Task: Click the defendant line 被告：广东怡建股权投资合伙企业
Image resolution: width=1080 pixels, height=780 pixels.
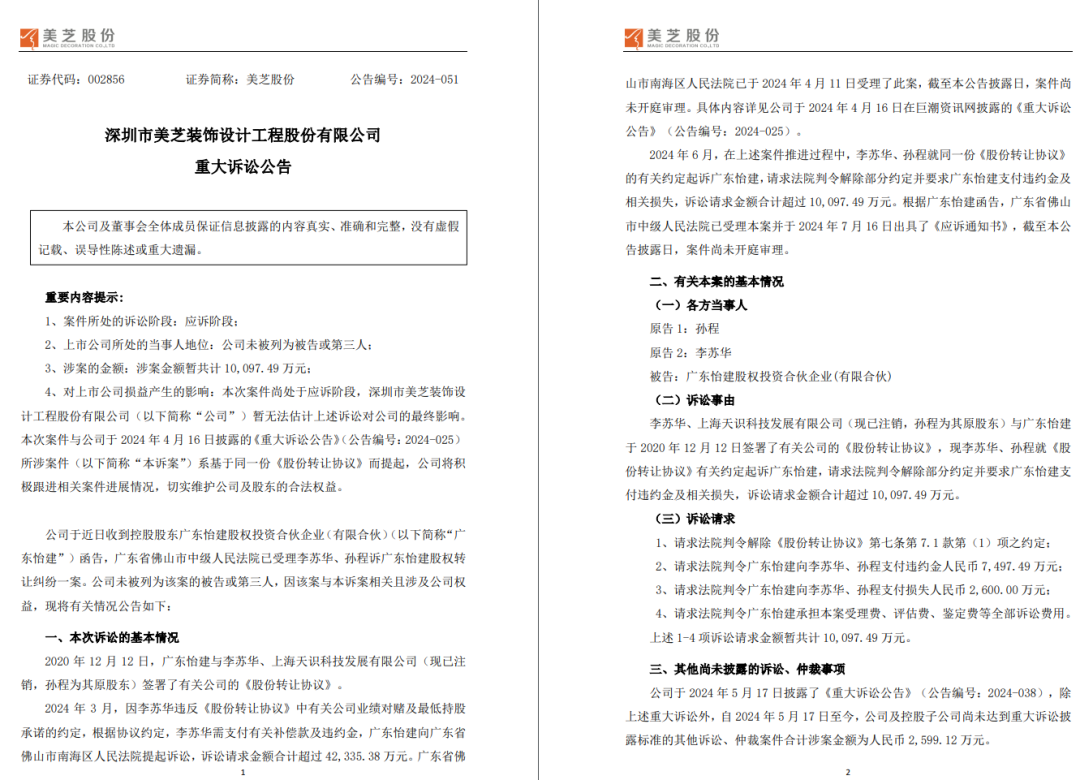Action: tap(771, 376)
